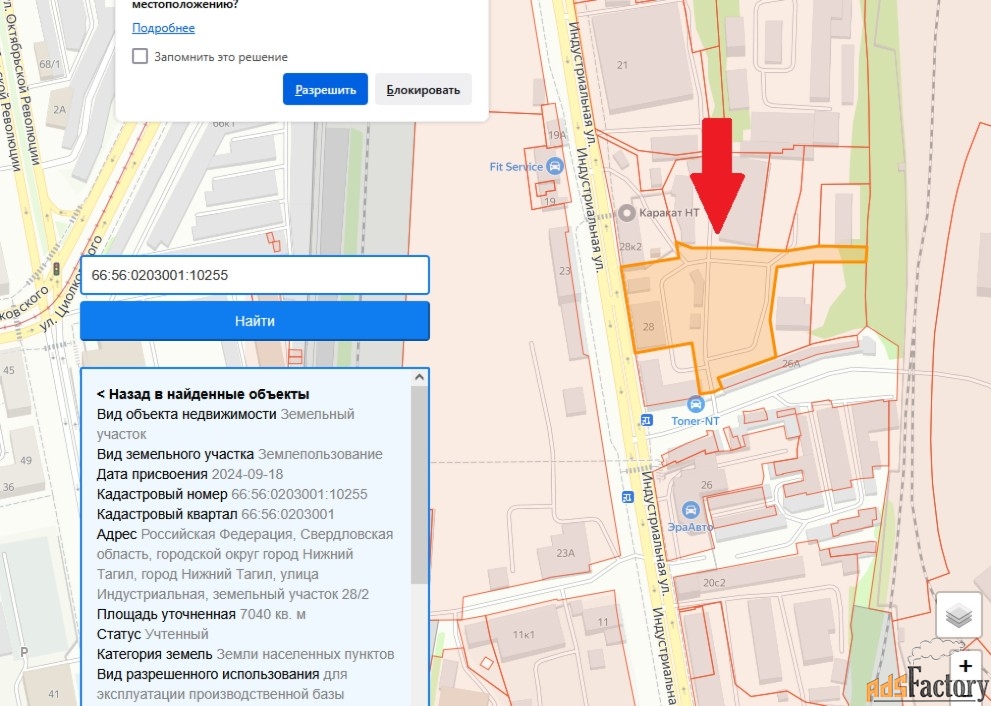
Task: Click the Дата присвоения 2024-09-18 line
Action: tap(190, 474)
